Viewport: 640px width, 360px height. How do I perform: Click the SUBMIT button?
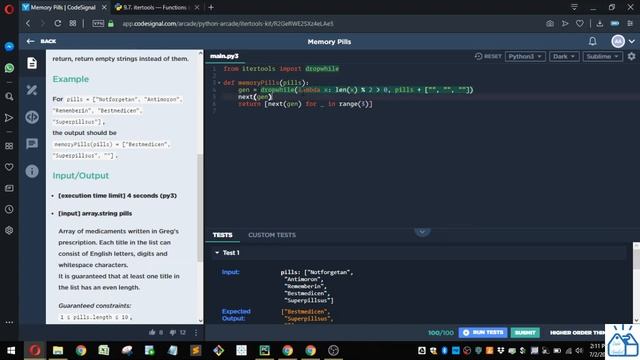[525, 333]
